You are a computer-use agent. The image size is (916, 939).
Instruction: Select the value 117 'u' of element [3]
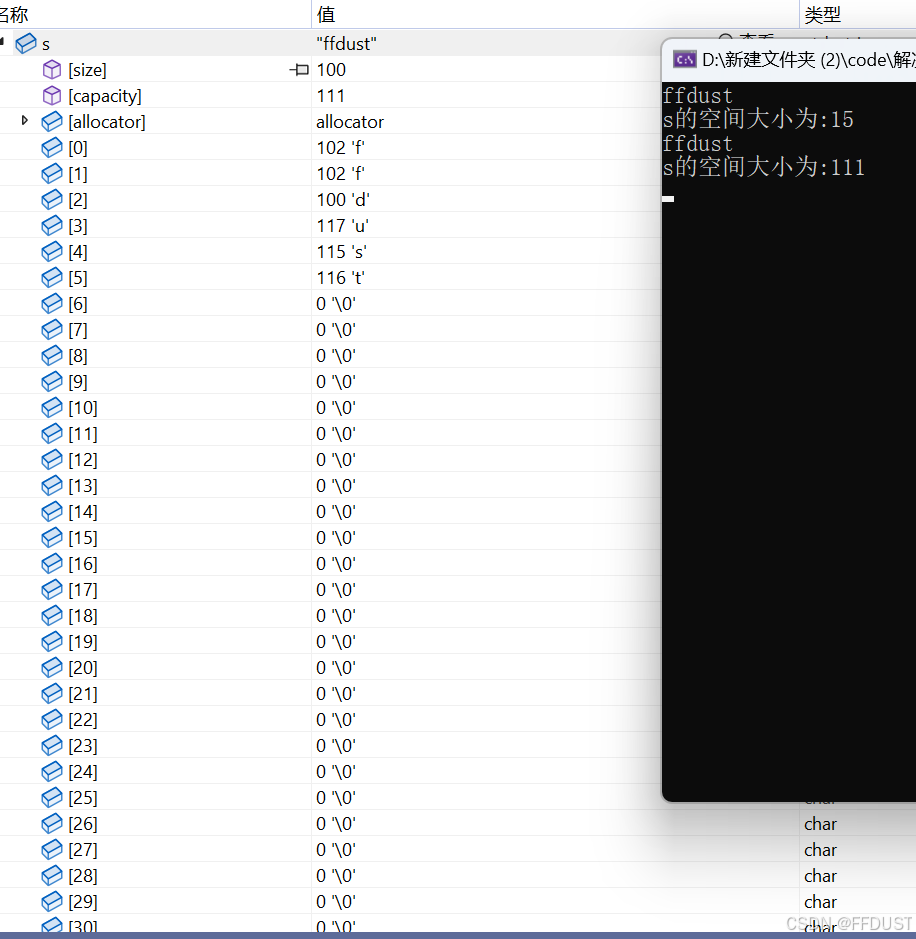coord(342,226)
